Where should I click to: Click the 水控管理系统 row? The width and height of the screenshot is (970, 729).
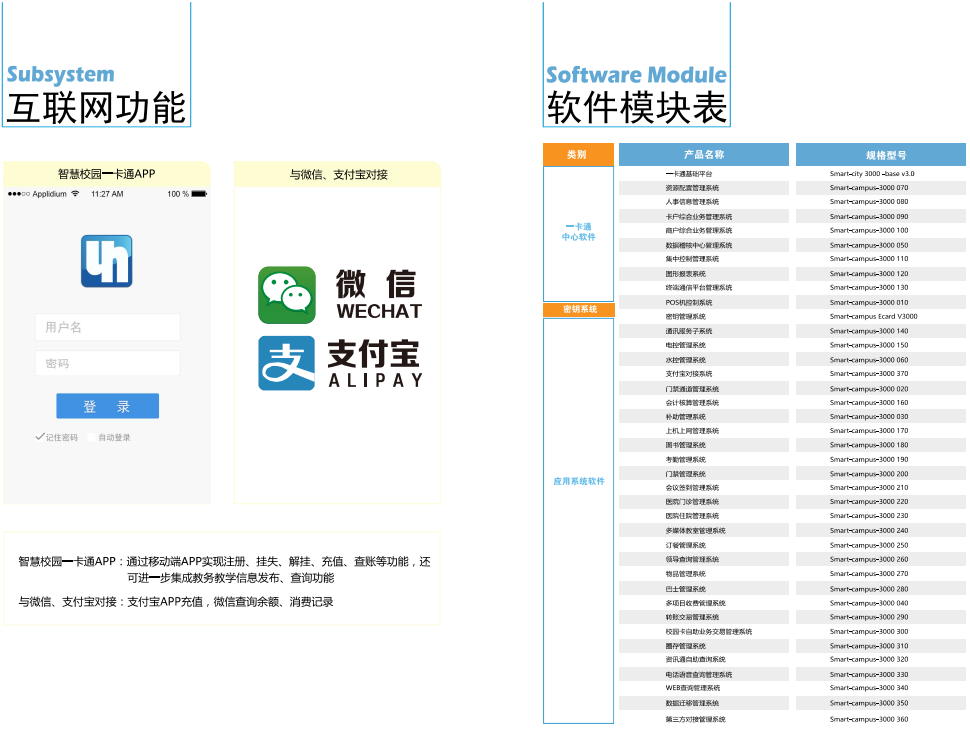(x=704, y=360)
